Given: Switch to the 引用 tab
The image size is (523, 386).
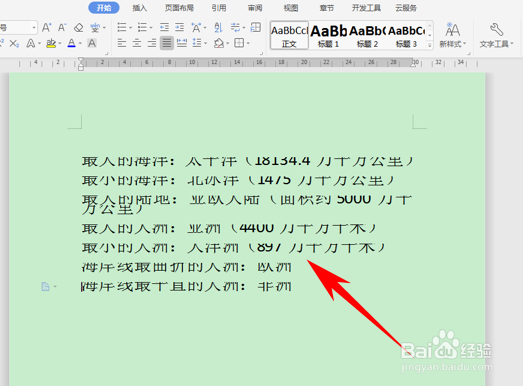Looking at the screenshot, I should [x=219, y=8].
